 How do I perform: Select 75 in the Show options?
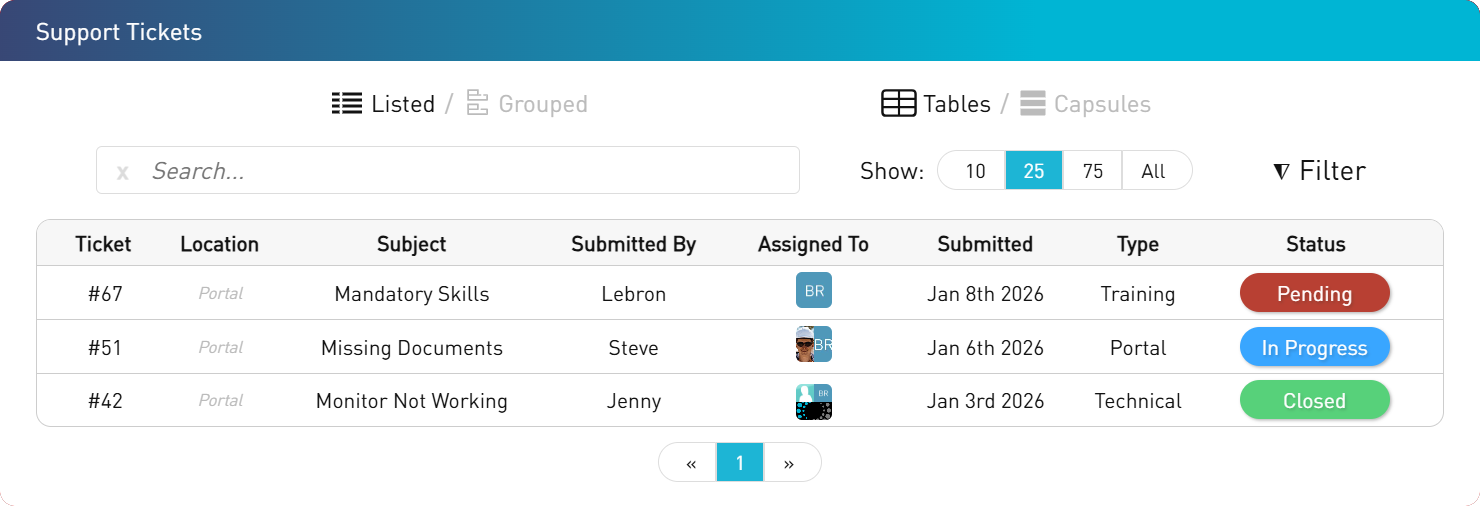[1092, 171]
